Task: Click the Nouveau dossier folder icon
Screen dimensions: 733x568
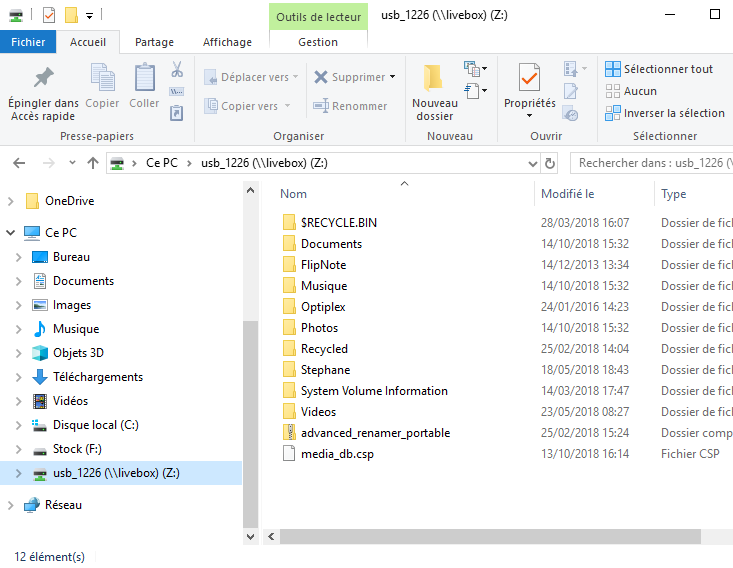Action: (x=433, y=78)
